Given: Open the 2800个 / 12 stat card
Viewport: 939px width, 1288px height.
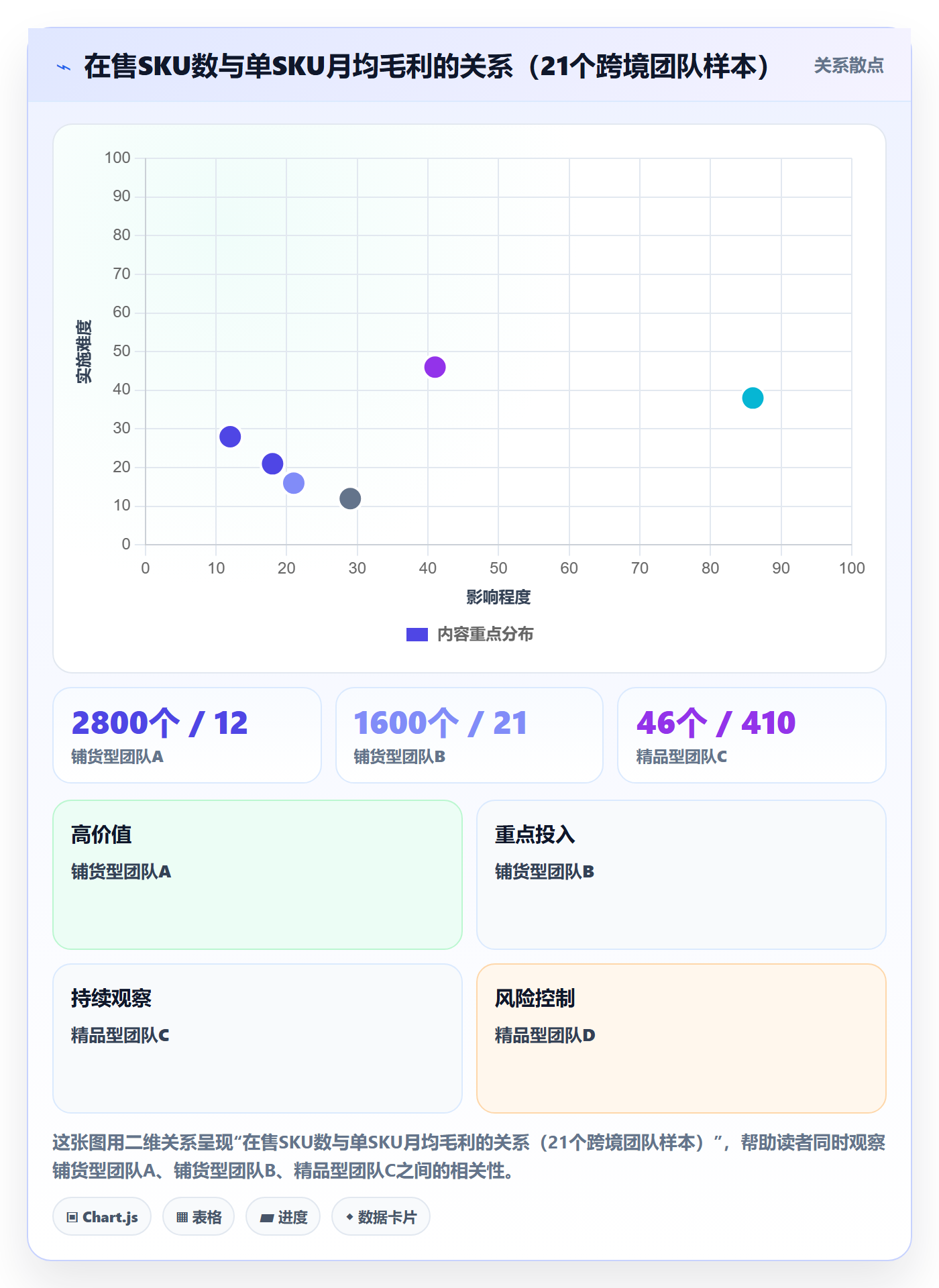Looking at the screenshot, I should click(187, 735).
